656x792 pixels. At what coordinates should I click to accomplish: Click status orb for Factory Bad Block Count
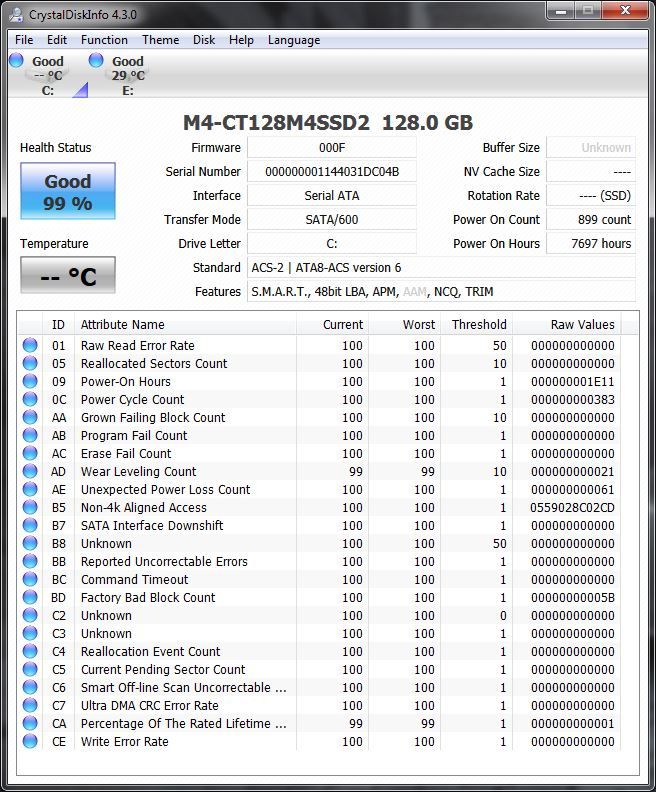tap(30, 598)
